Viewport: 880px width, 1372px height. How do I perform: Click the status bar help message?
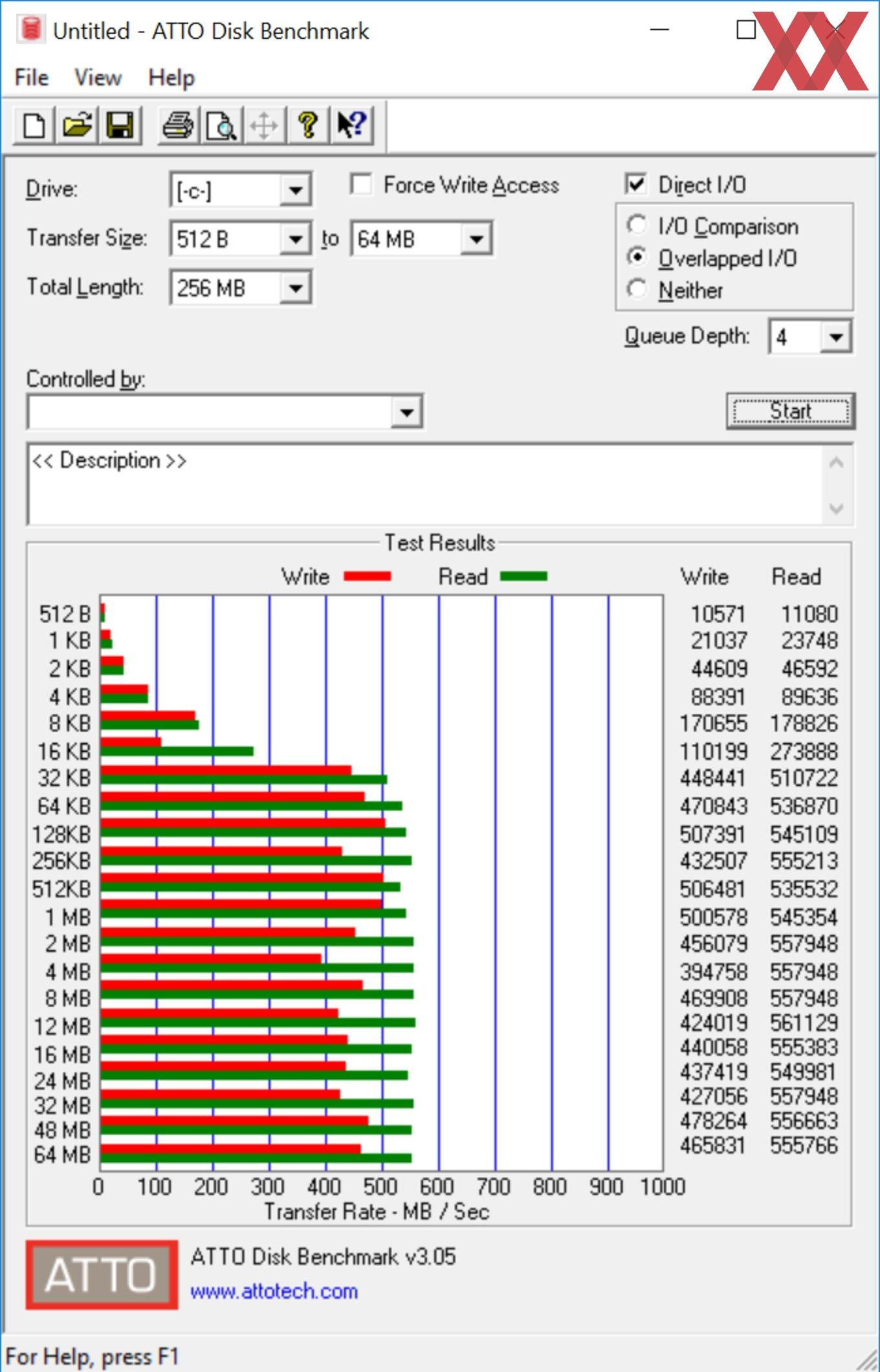[92, 1356]
